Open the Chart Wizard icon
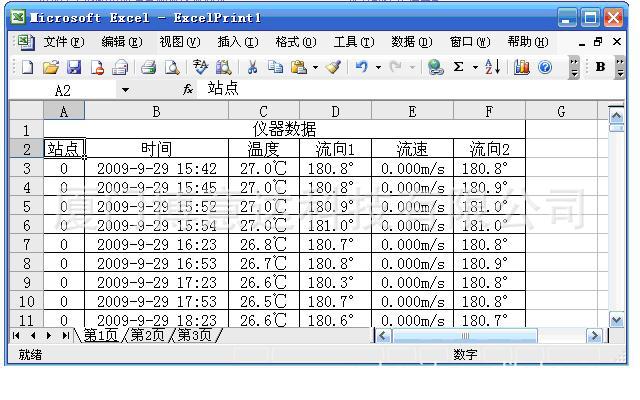Screen dimensions: 640x400 click(521, 68)
